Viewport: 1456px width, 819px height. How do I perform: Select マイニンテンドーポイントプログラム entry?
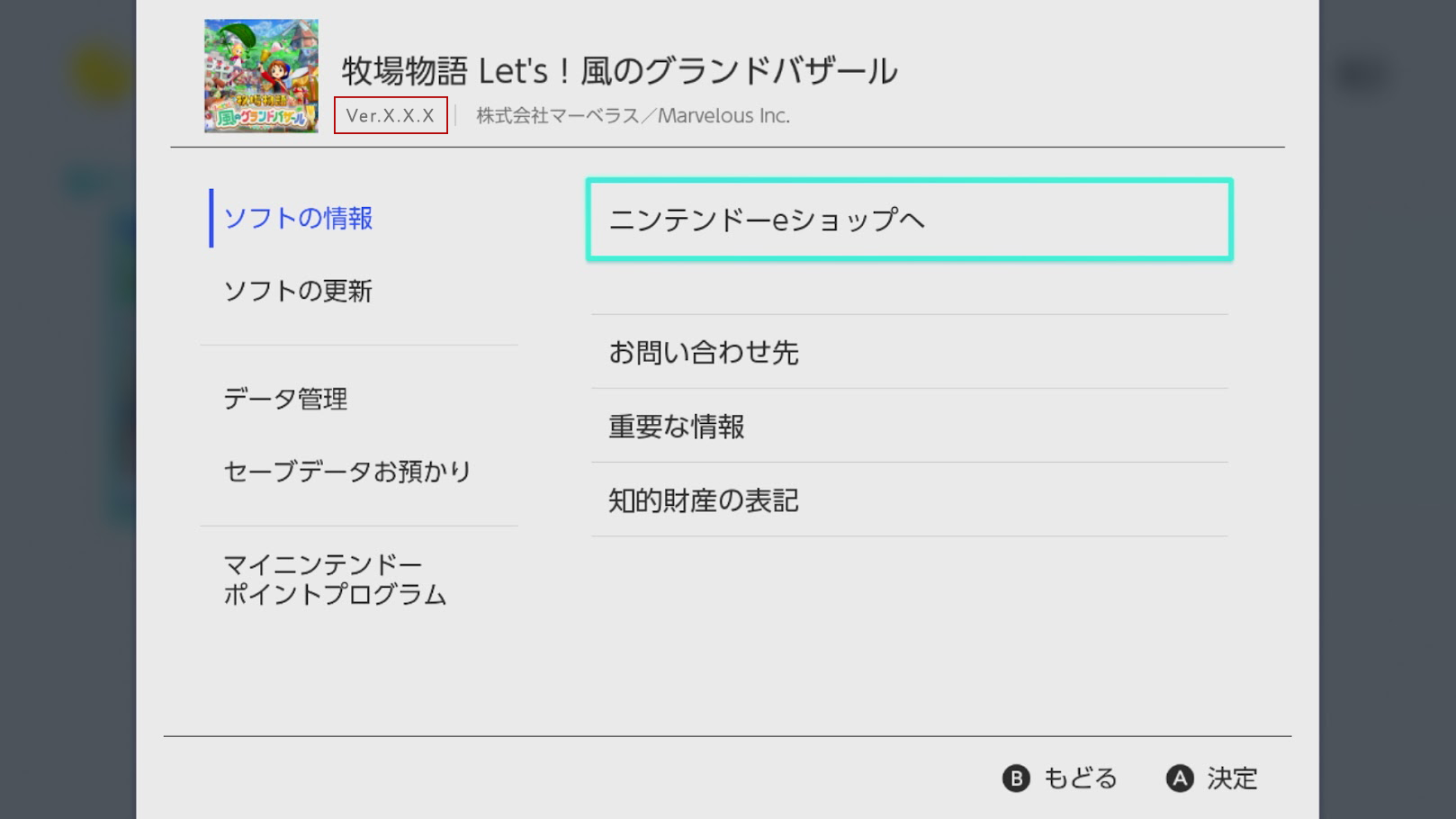(335, 580)
